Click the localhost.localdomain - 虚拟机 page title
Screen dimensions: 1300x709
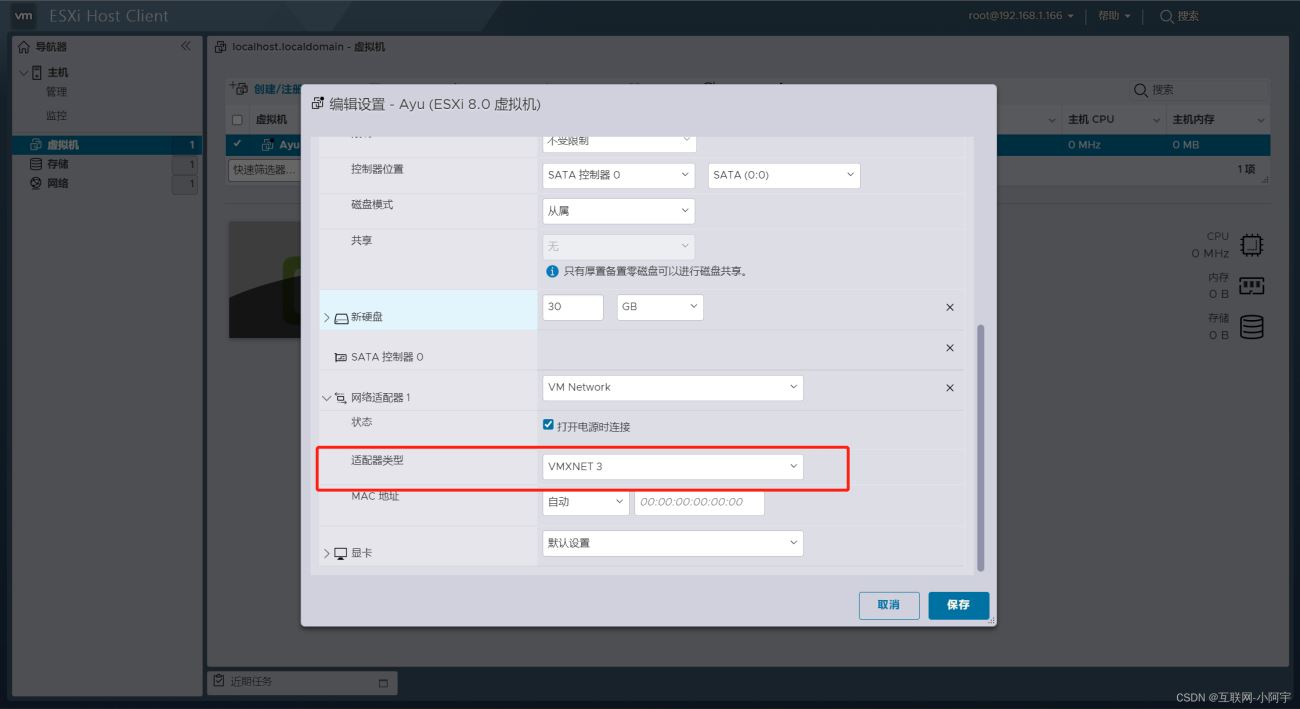[308, 46]
